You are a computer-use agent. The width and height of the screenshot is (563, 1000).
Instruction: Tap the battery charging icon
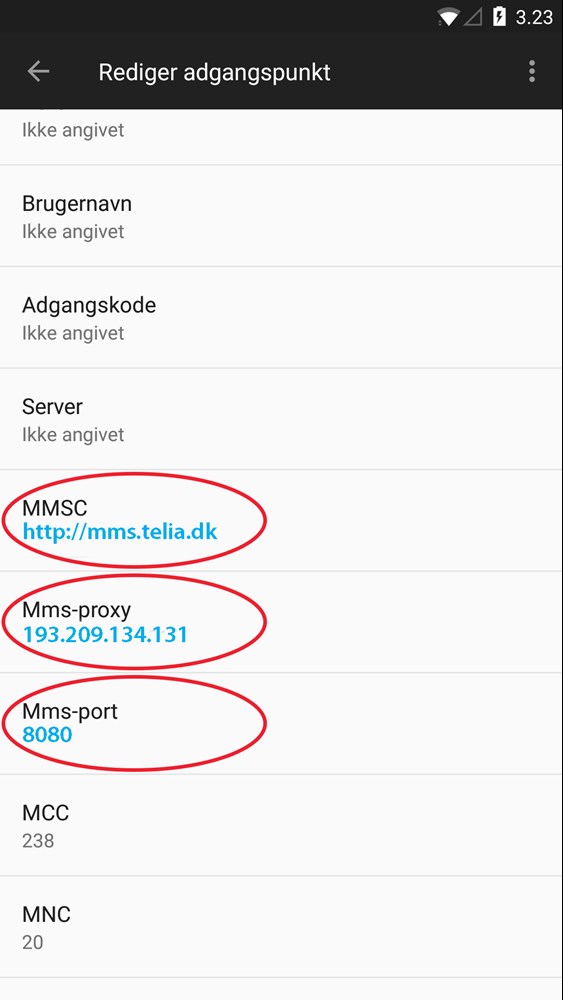tap(499, 17)
